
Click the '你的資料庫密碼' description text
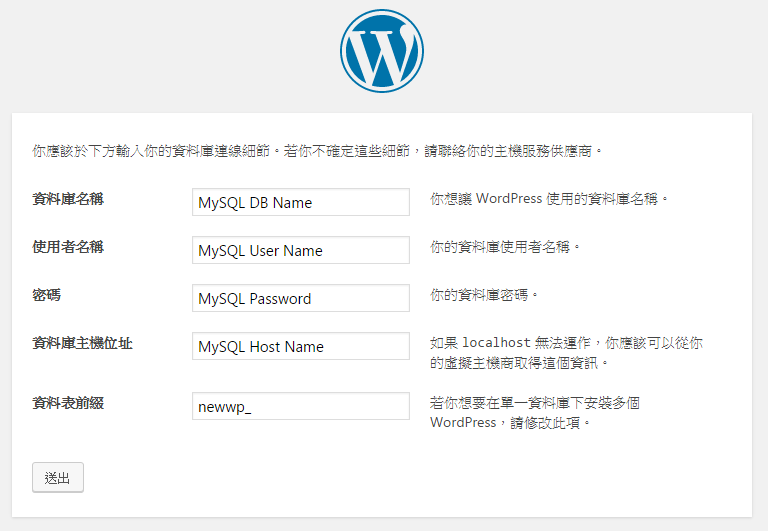click(484, 295)
